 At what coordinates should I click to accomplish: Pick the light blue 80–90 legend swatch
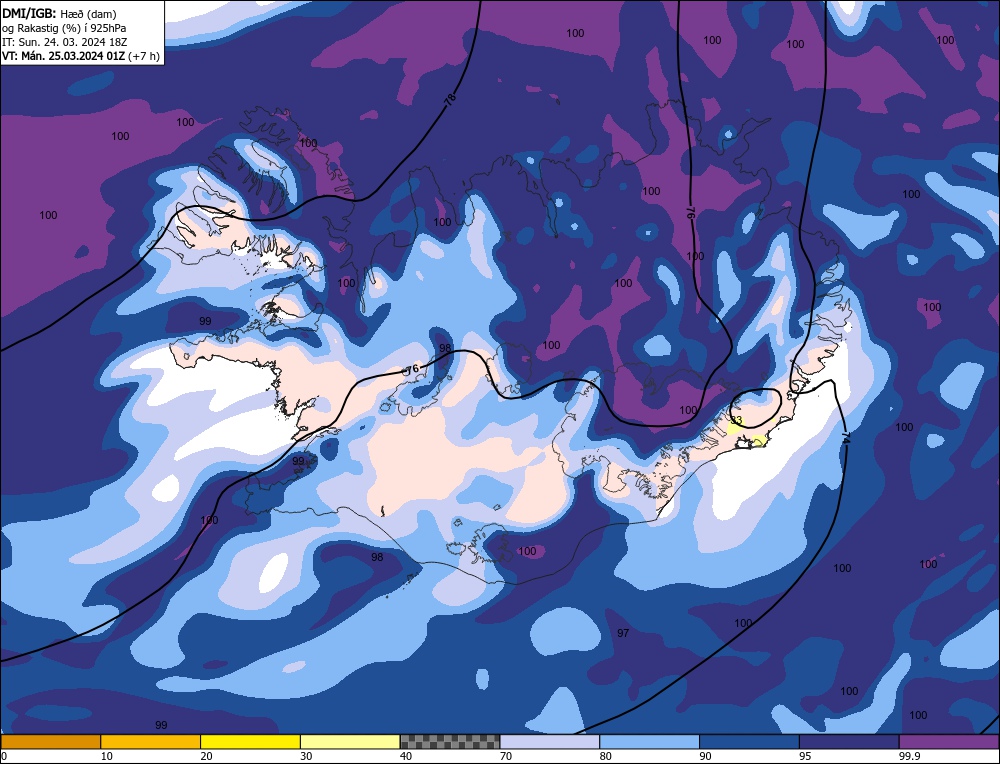coord(649,741)
